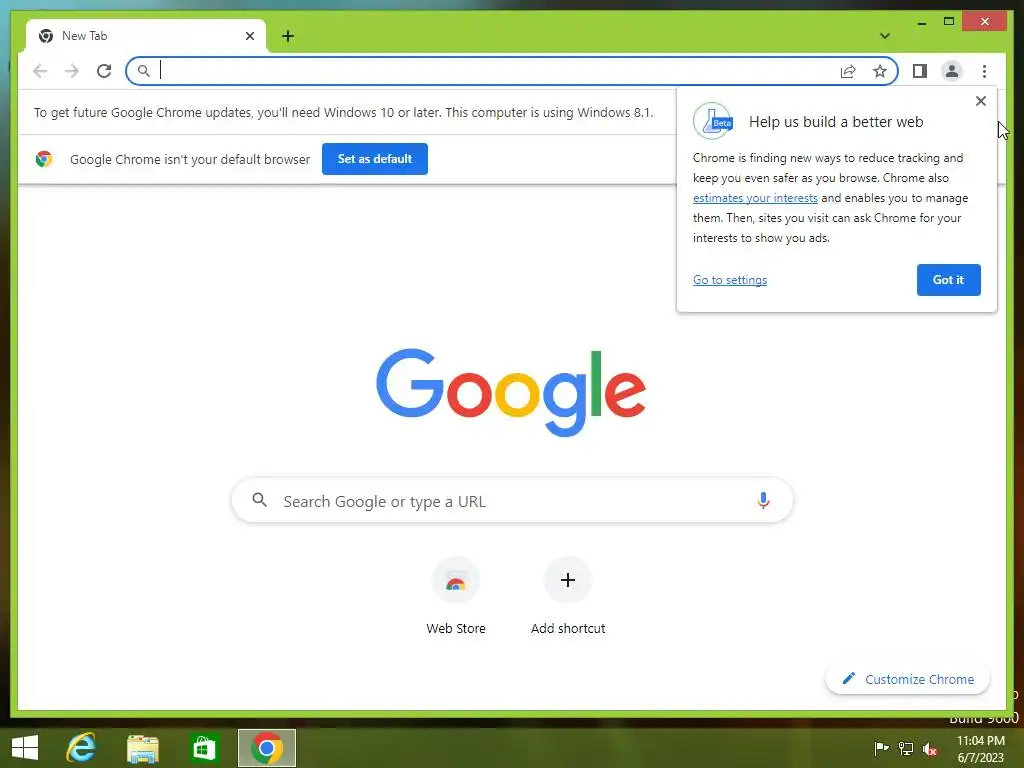Share this page from the address bar
Viewport: 1024px width, 768px height.
pos(848,71)
